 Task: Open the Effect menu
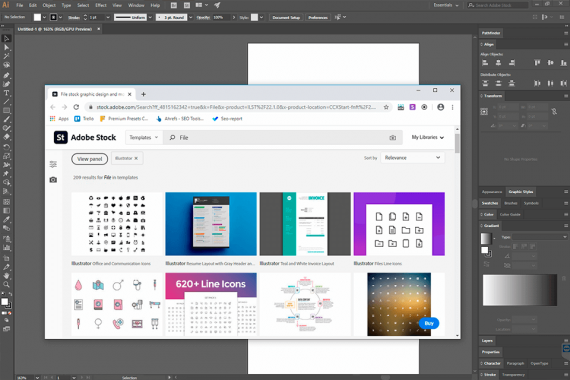[x=101, y=5]
